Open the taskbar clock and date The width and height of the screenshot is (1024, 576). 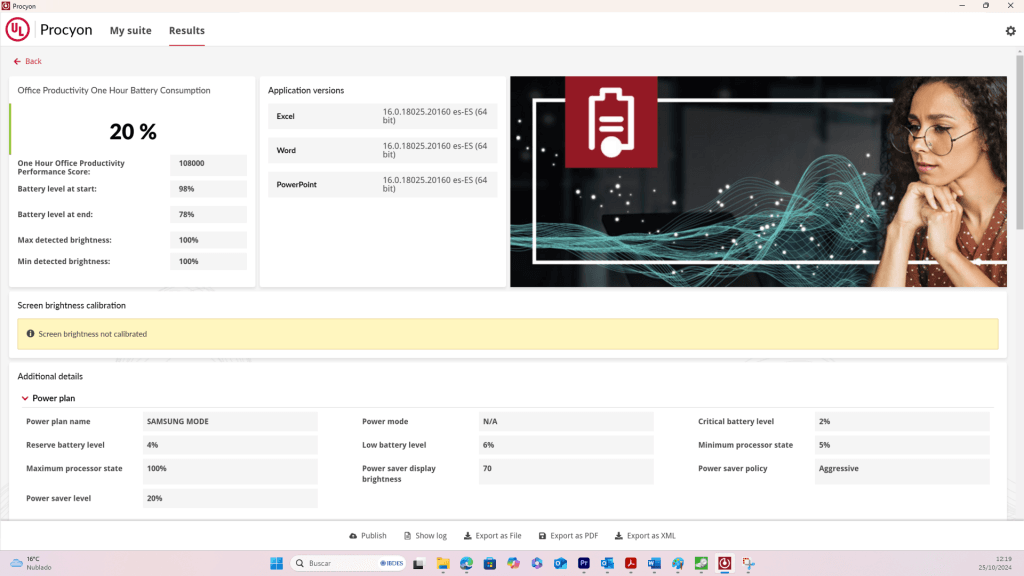tap(995, 563)
